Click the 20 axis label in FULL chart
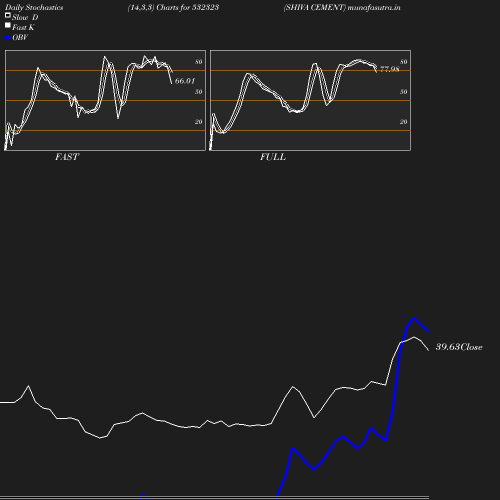Viewport: 500px width, 500px height. 404,122
